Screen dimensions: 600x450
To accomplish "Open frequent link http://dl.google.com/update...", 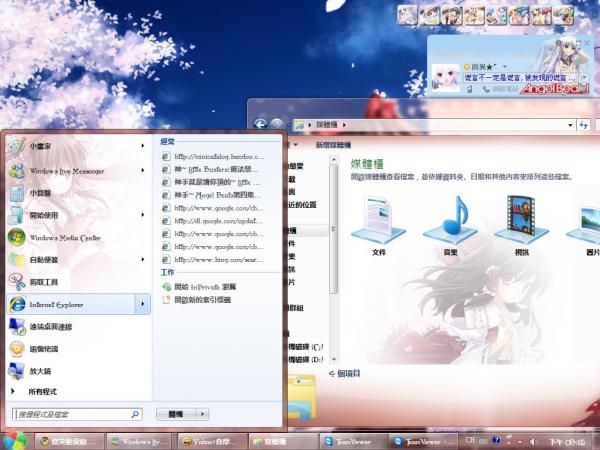I will pyautogui.click(x=214, y=221).
